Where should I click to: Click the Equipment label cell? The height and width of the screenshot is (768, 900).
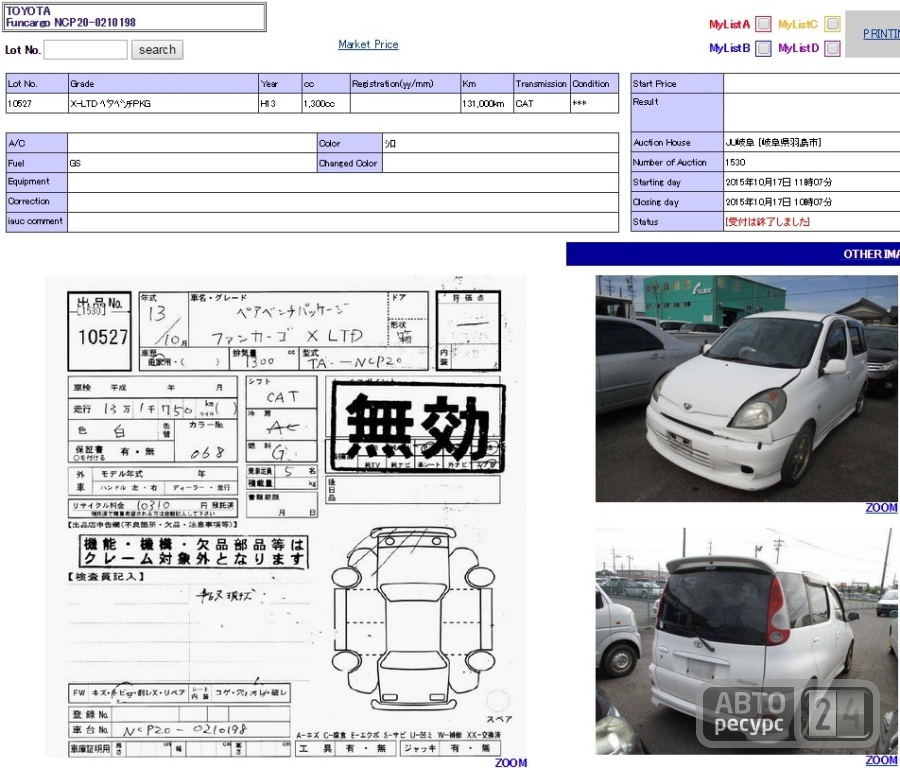click(x=37, y=183)
